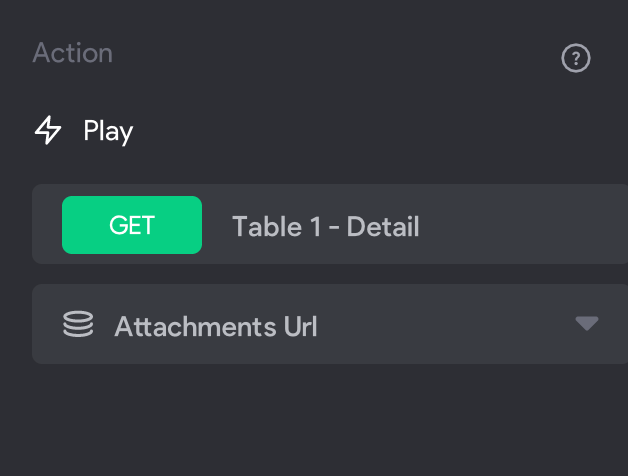Open the GET Table 1 - Detail row
This screenshot has height=476, width=628.
(x=330, y=224)
